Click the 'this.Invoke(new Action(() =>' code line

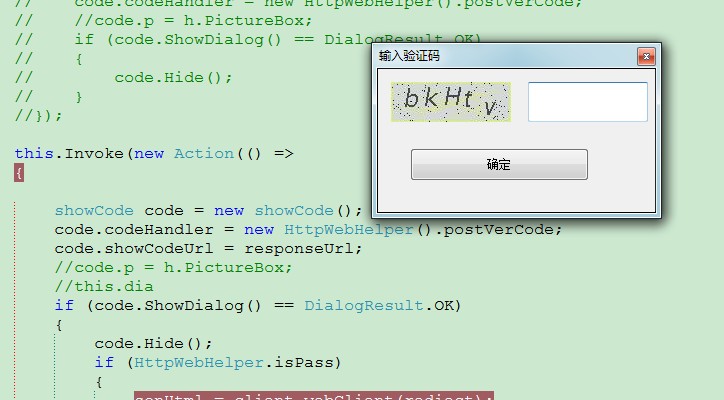154,153
